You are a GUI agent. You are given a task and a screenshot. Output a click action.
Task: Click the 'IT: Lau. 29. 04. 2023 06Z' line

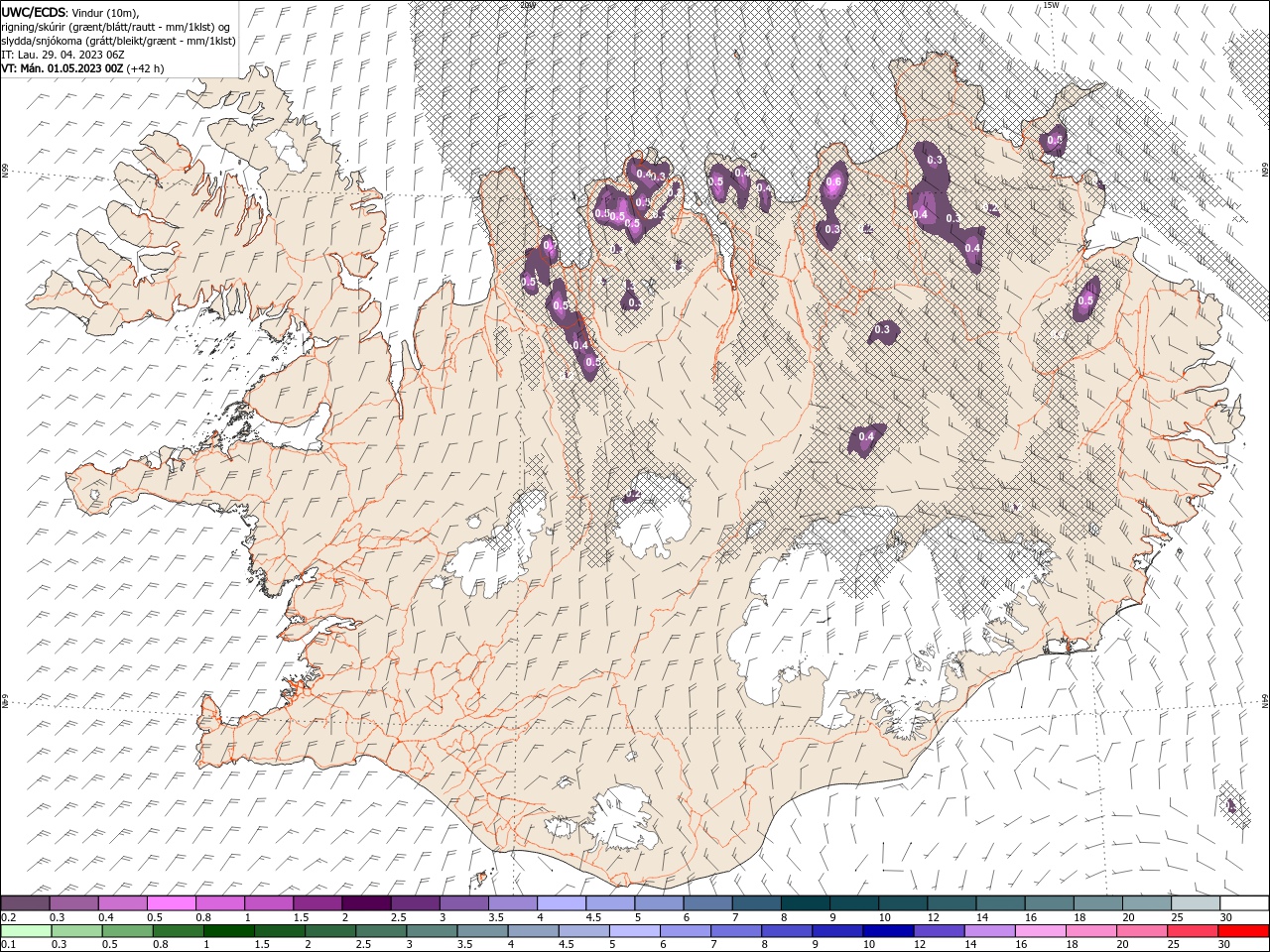[63, 55]
